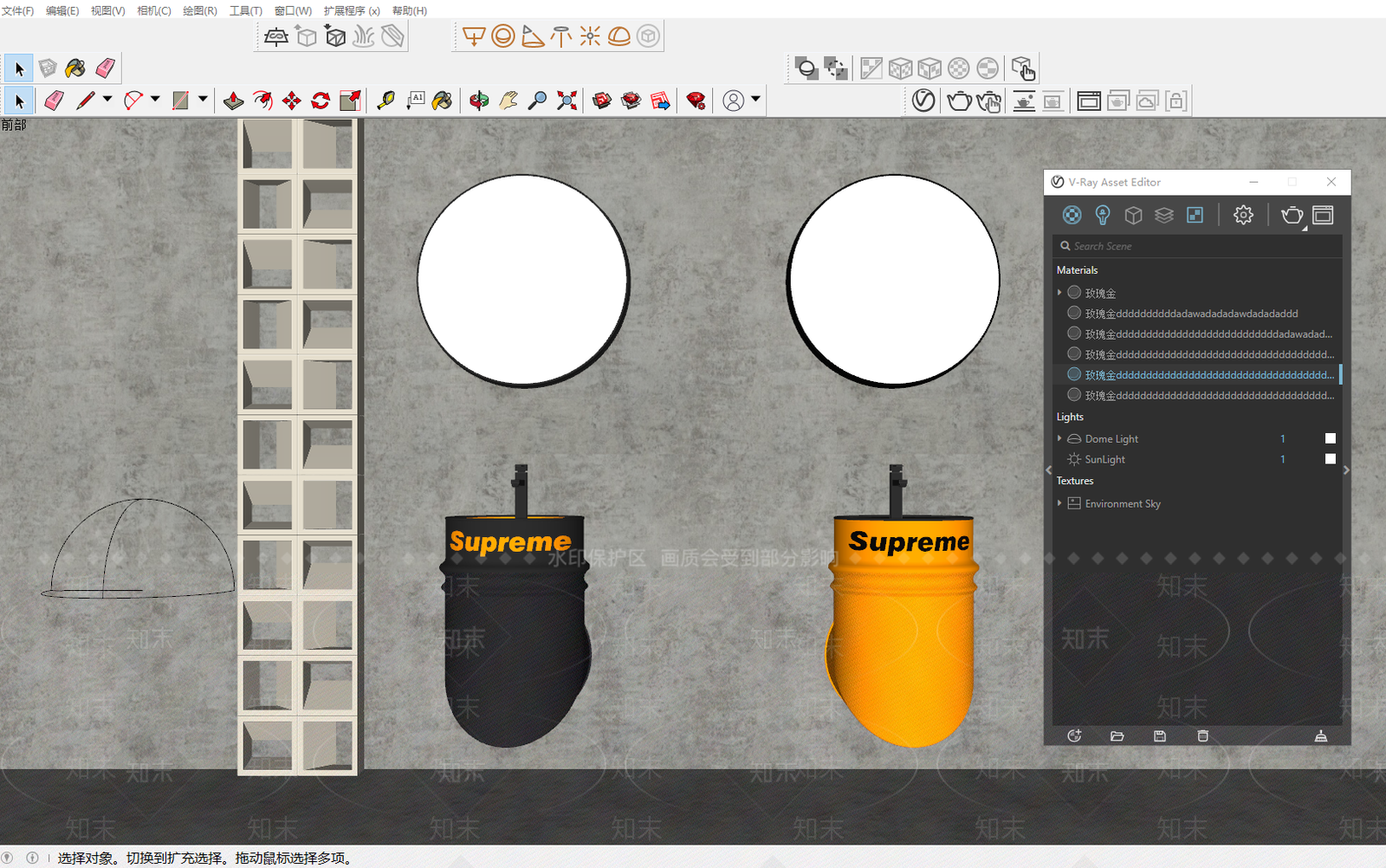Click Asset Editor purge unused assets button
The height and width of the screenshot is (868, 1386).
(1321, 735)
